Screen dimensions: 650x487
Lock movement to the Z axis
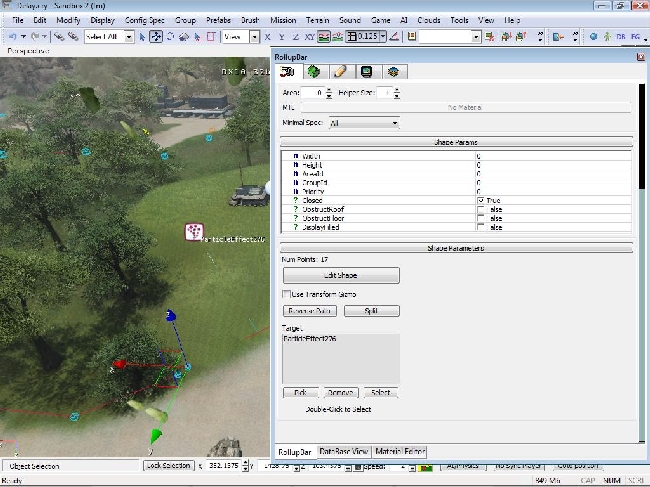pyautogui.click(x=296, y=37)
